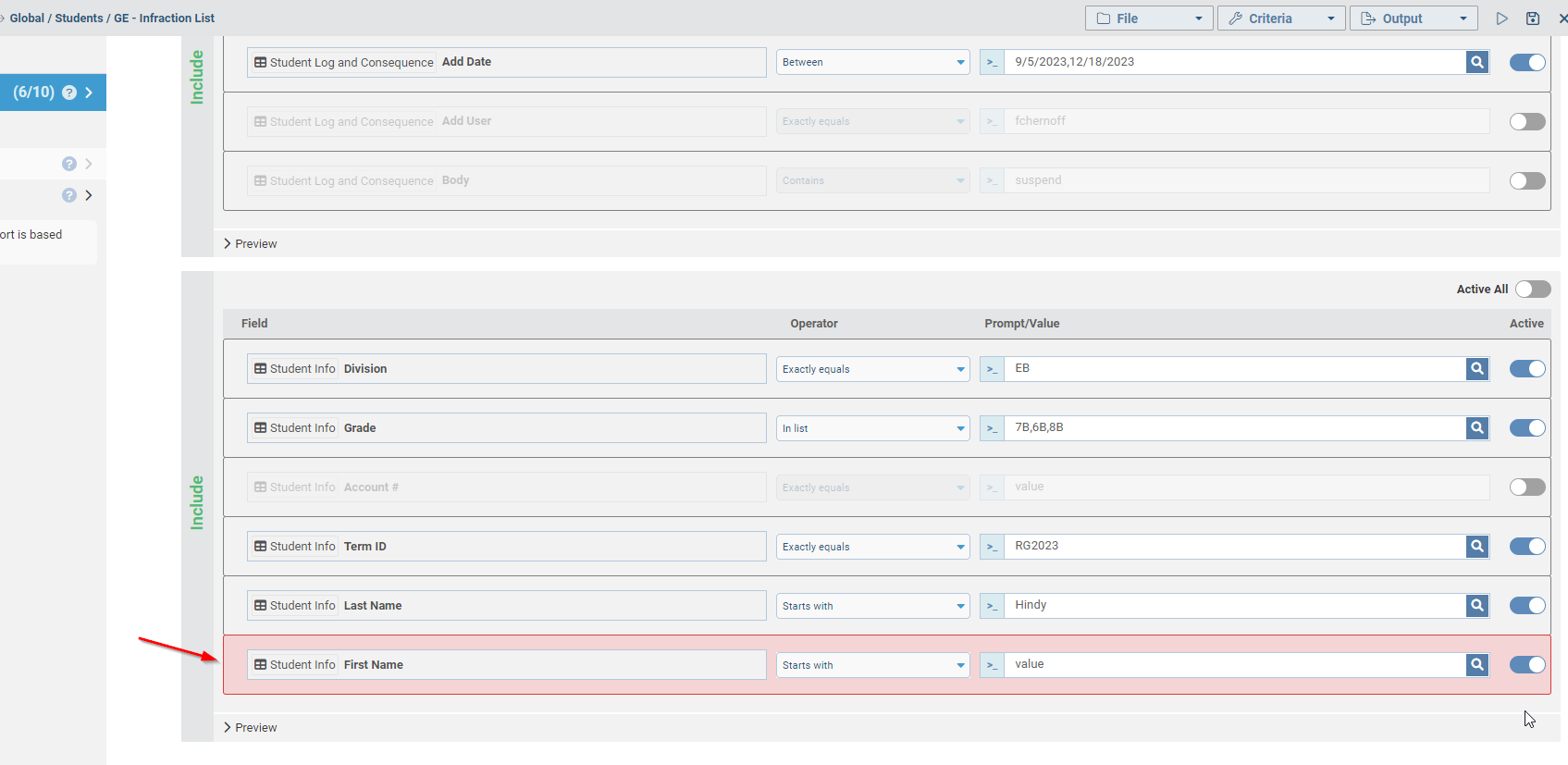Enable the Add User criterion toggle
The width and height of the screenshot is (1568, 765).
[1527, 121]
